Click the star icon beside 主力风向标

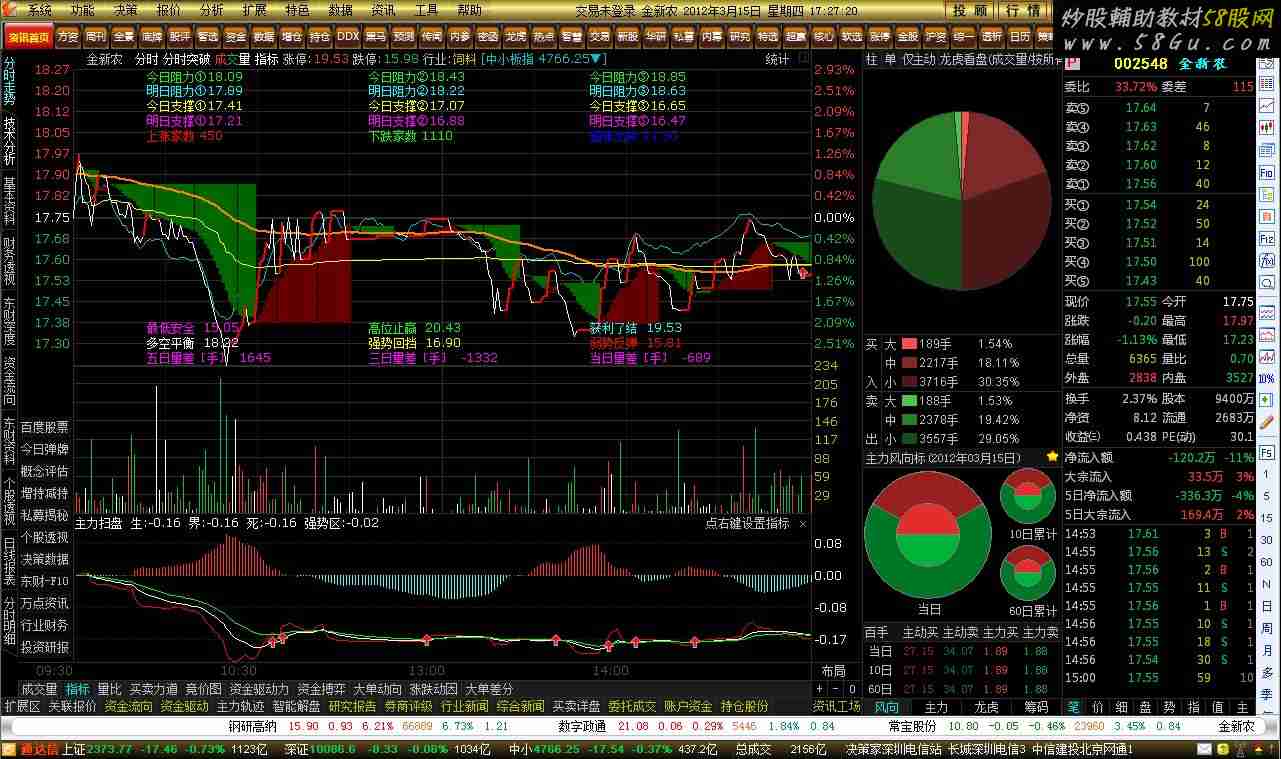pyautogui.click(x=1052, y=457)
